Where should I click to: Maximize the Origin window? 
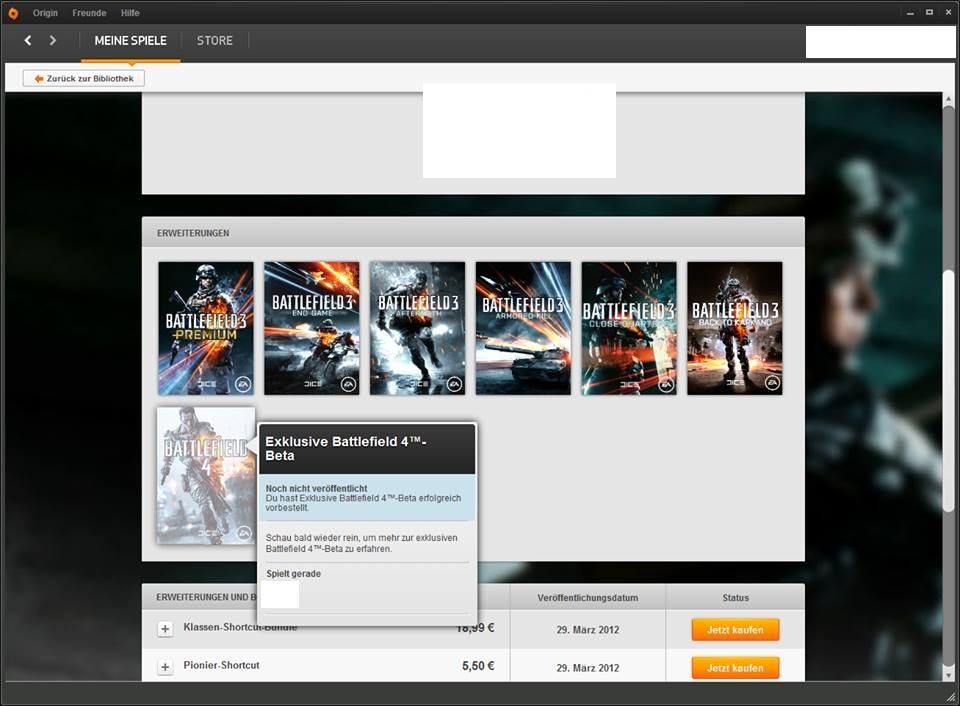(929, 12)
